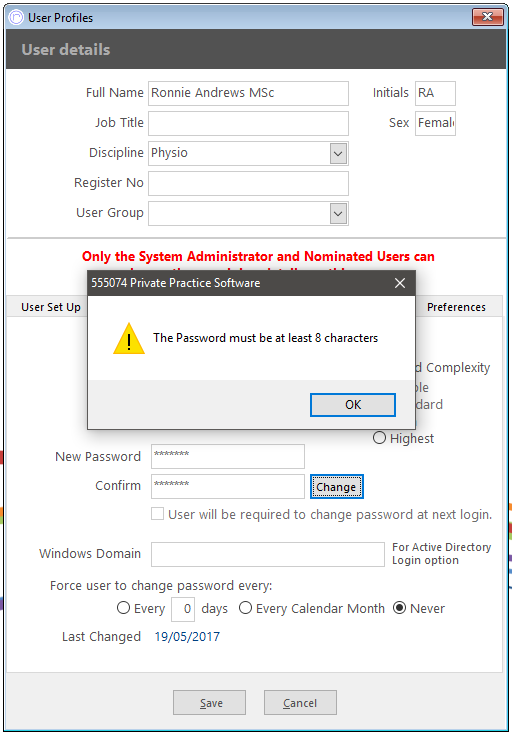Click Save at the bottom
This screenshot has height=735, width=512.
point(209,702)
